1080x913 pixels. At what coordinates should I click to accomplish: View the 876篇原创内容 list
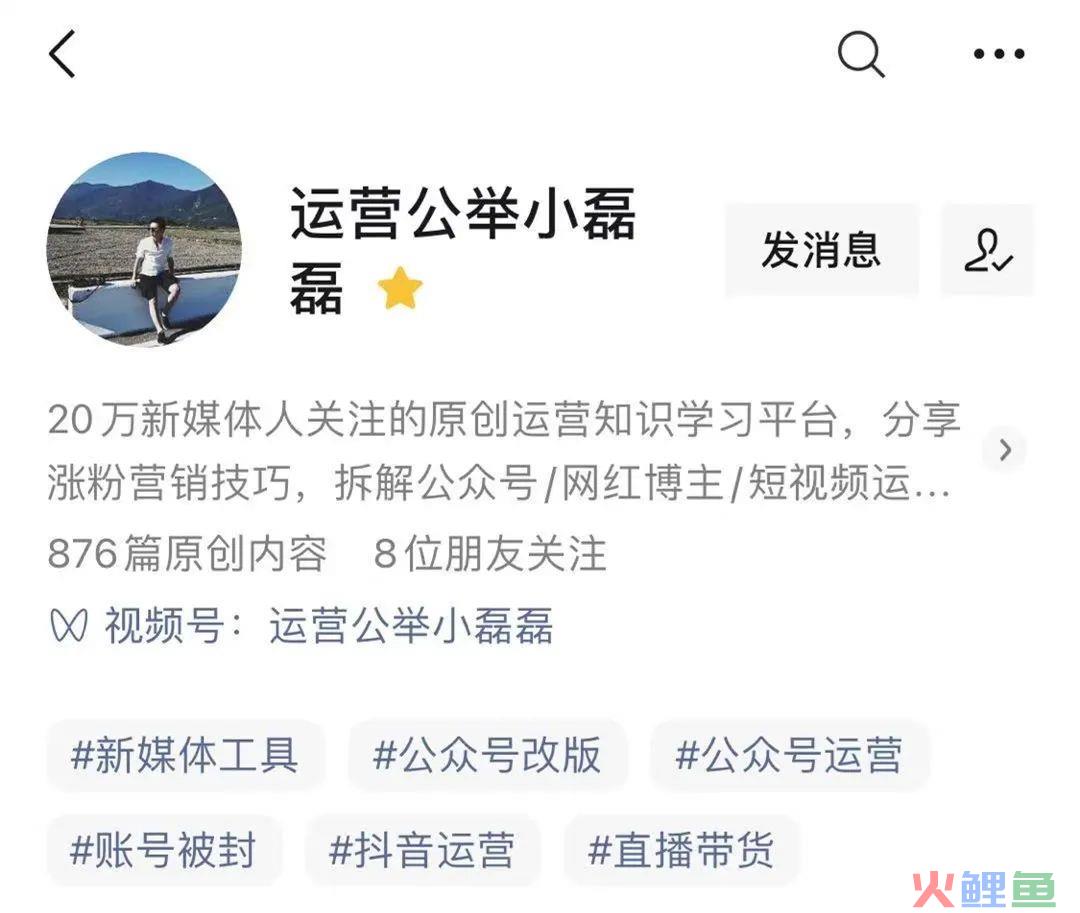click(187, 554)
